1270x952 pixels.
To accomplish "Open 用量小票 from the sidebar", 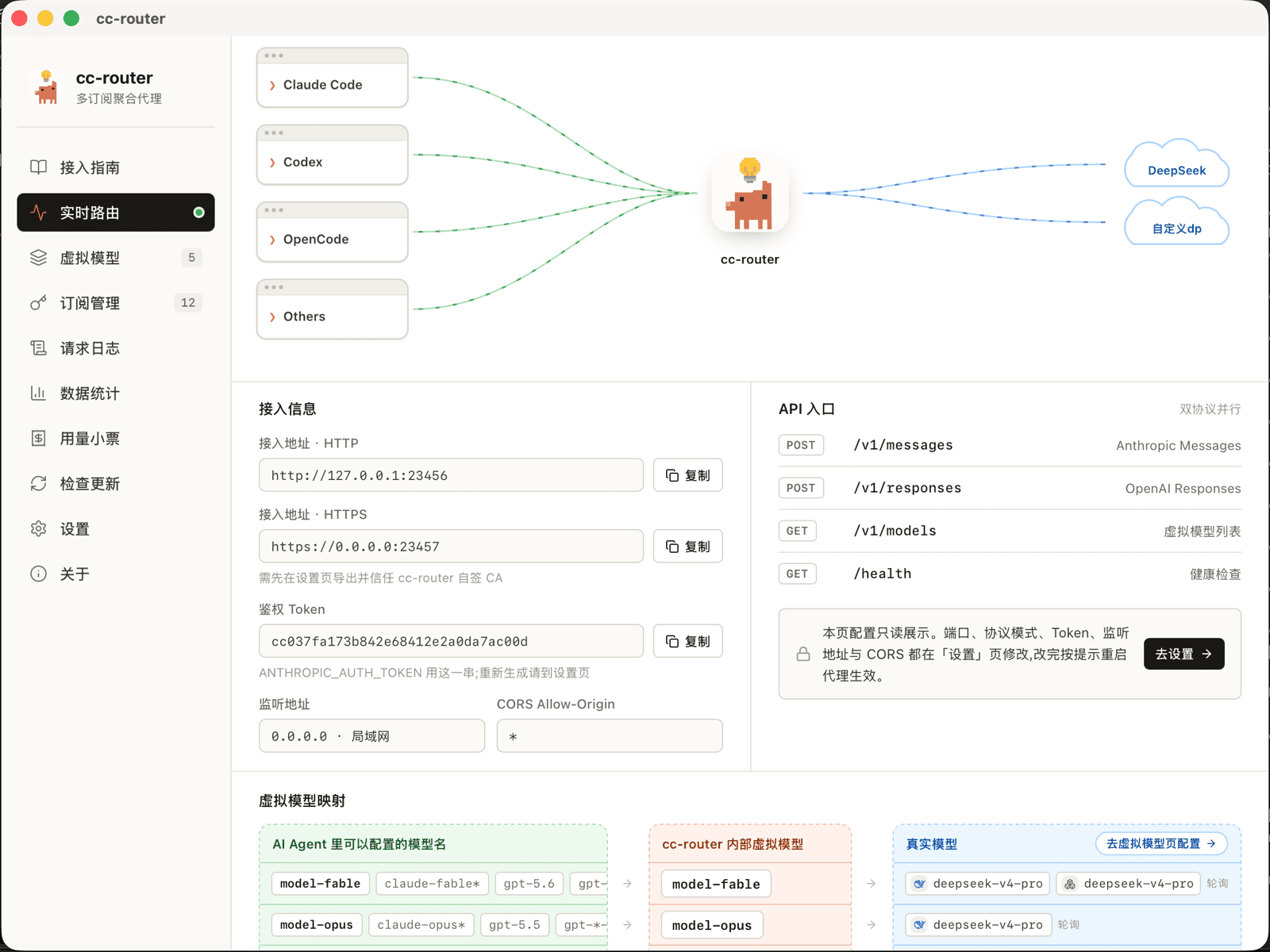I will [116, 439].
